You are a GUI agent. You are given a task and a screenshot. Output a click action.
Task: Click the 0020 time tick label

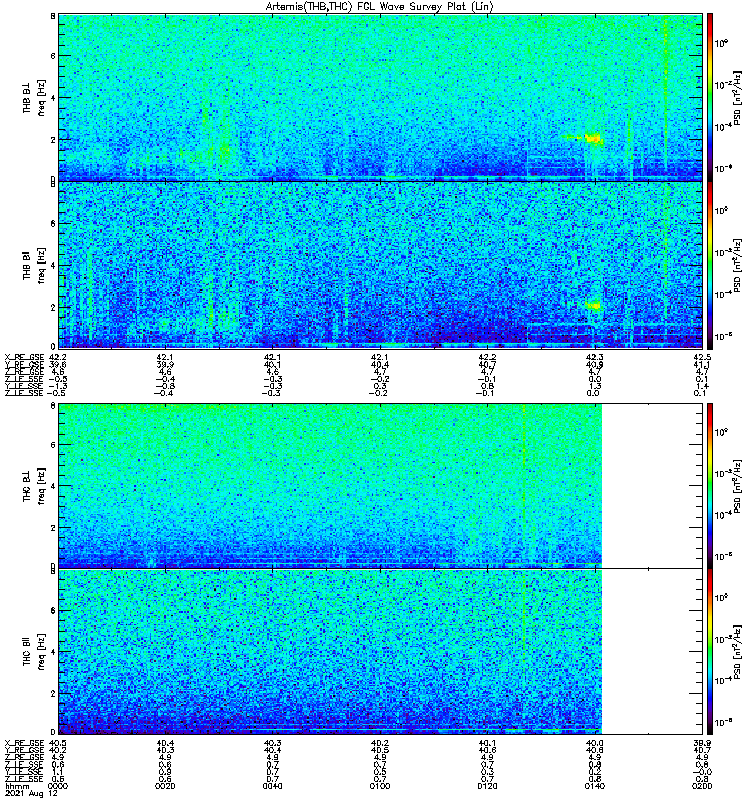click(x=165, y=786)
